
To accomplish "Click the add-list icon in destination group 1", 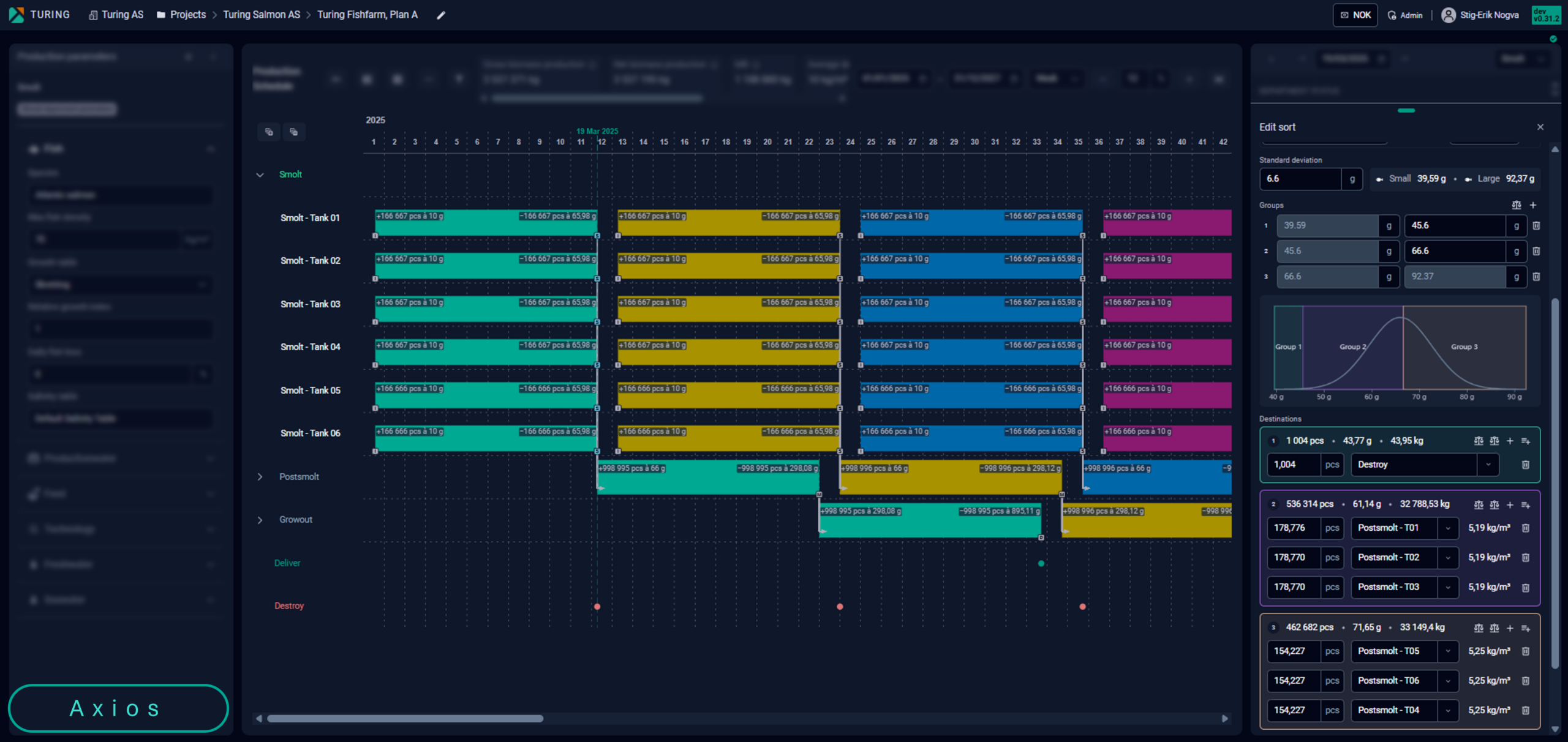I will tap(1526, 441).
